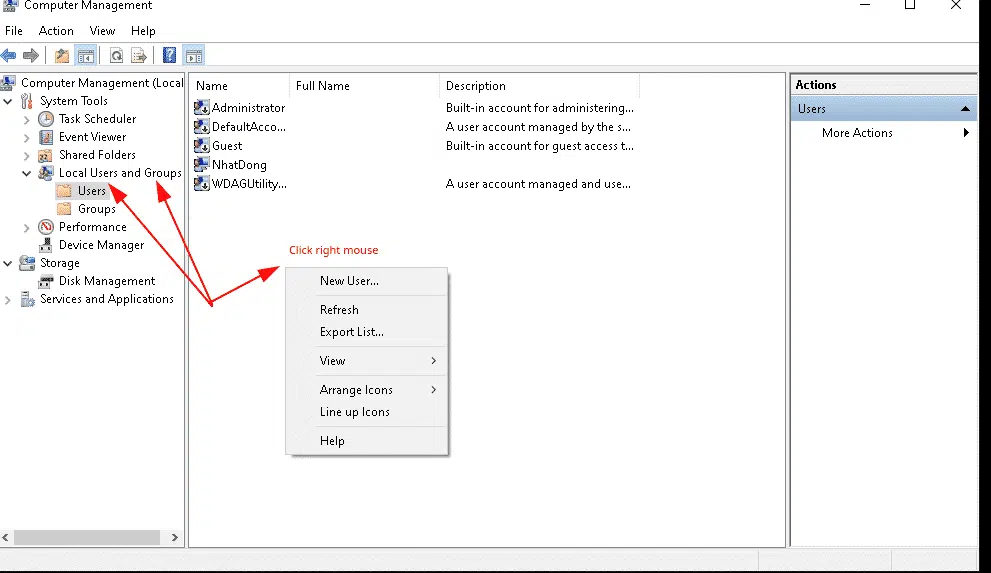The image size is (991, 573).
Task: Click the Shared Folders icon
Action: click(46, 155)
